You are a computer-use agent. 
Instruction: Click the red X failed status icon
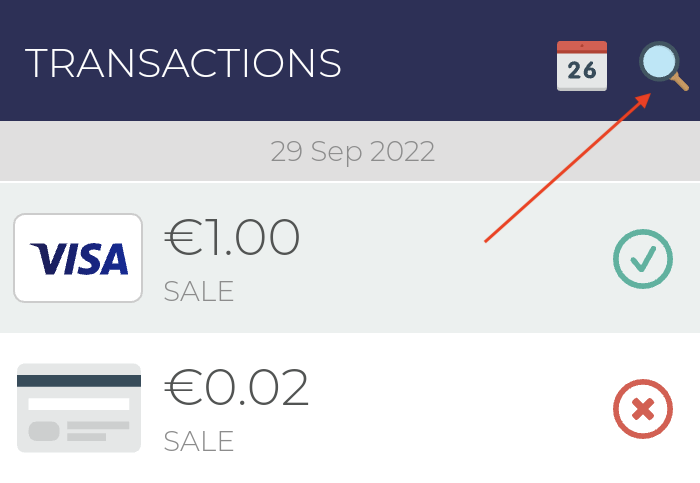click(x=642, y=408)
